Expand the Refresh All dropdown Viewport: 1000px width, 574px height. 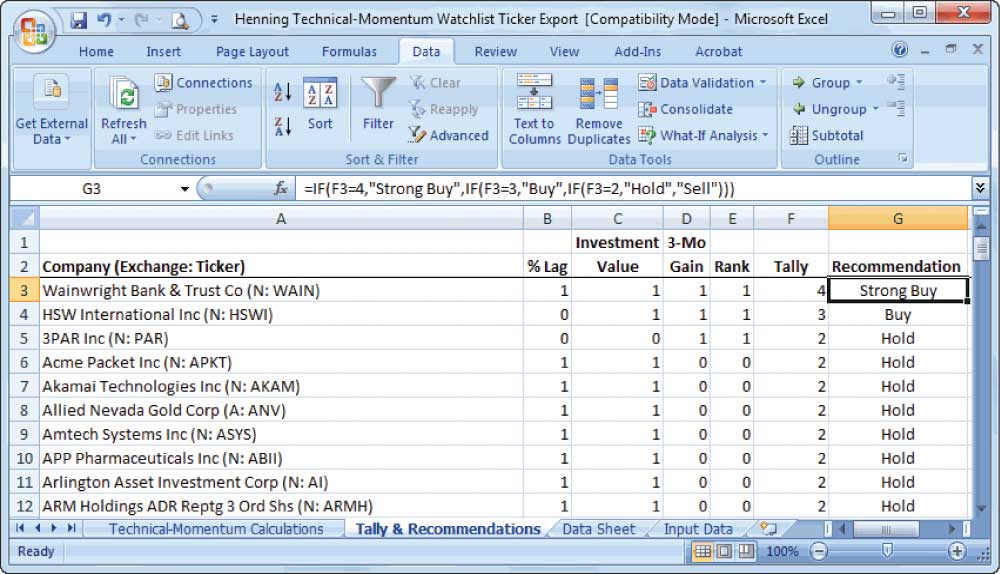[x=125, y=139]
